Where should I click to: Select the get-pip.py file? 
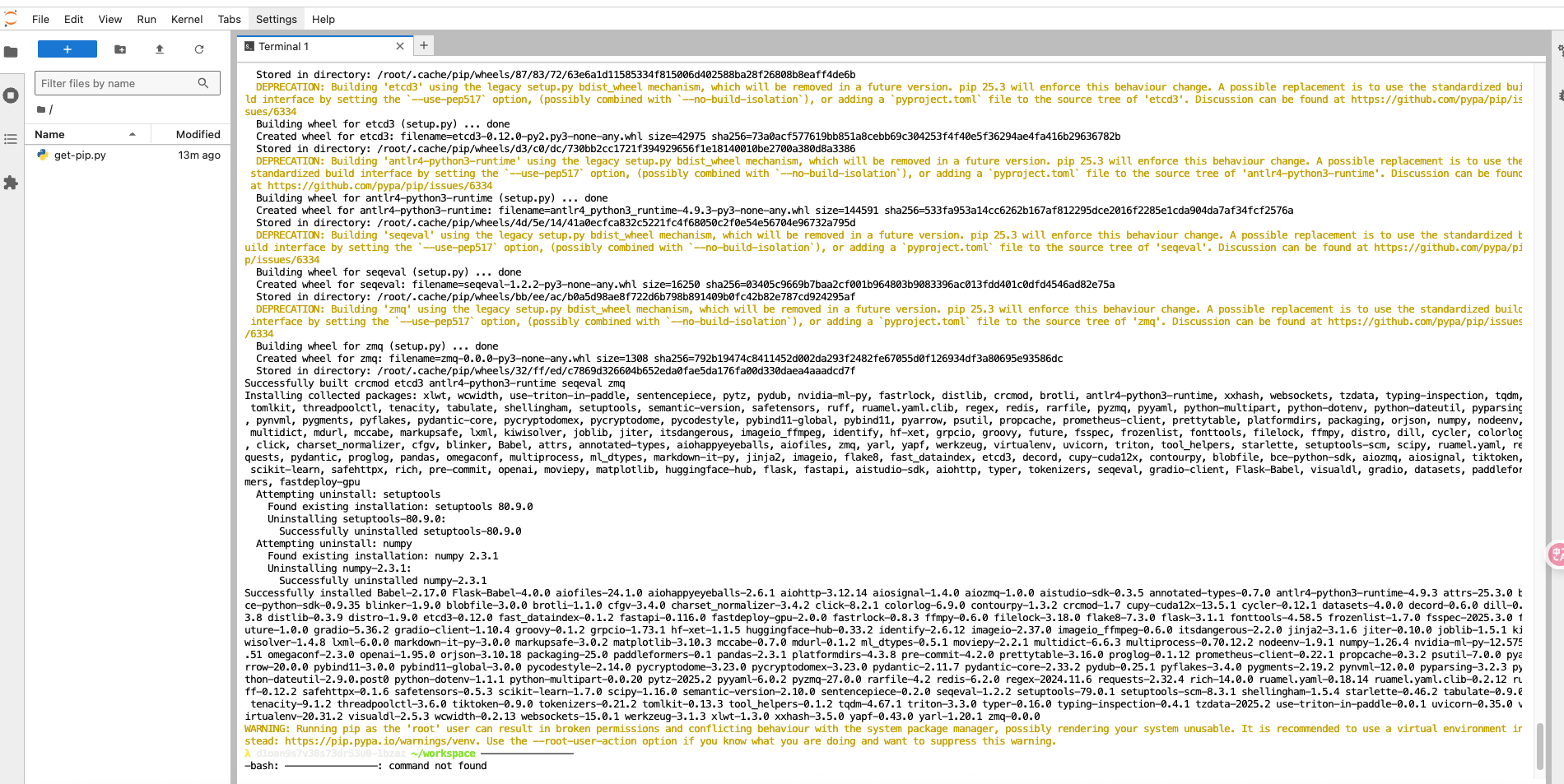click(128, 155)
